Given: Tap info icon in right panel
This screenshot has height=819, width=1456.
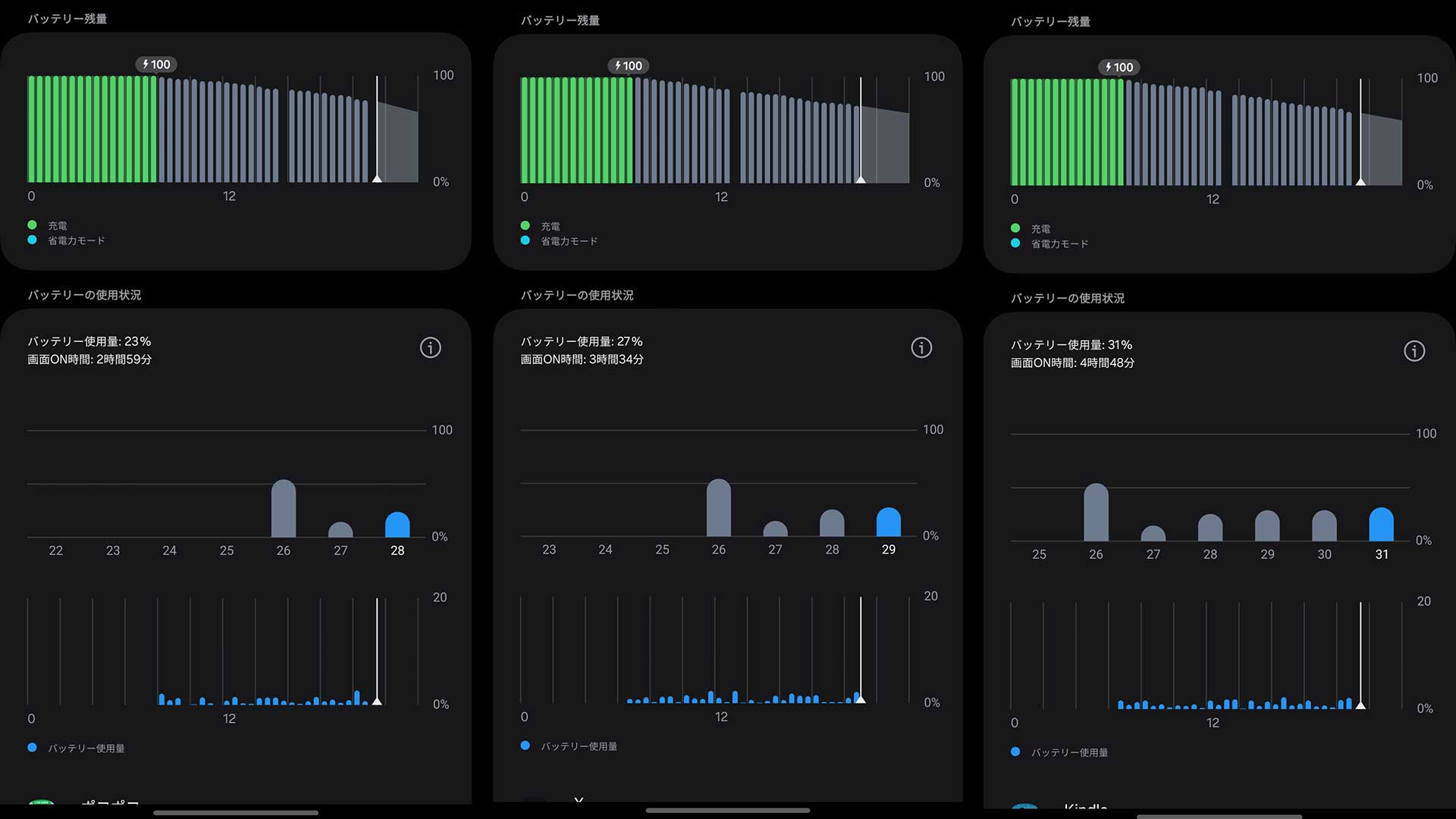Looking at the screenshot, I should pyautogui.click(x=1414, y=351).
